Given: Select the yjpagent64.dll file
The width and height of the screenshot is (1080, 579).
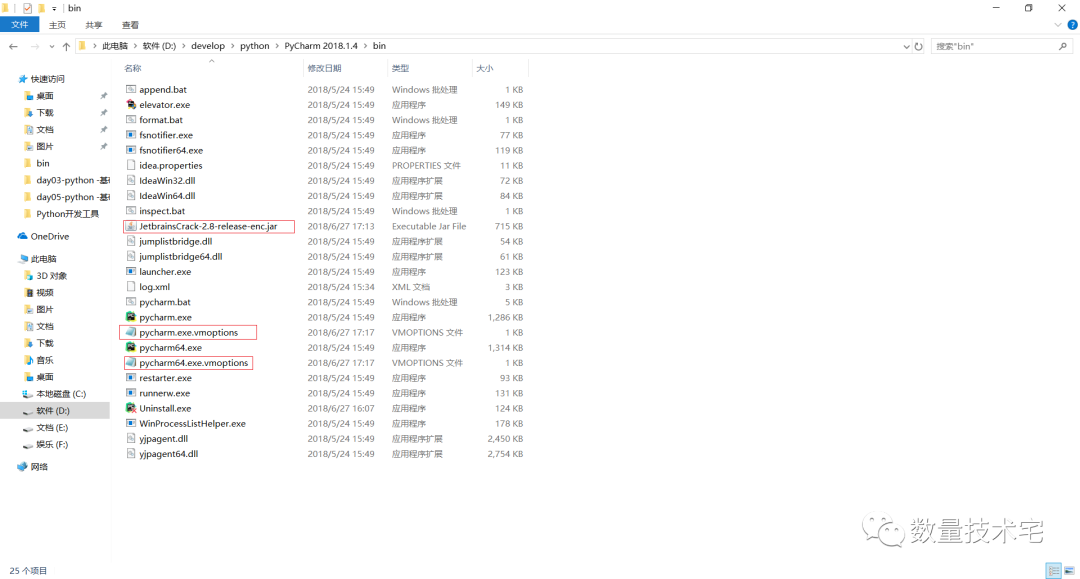Looking at the screenshot, I should (168, 453).
